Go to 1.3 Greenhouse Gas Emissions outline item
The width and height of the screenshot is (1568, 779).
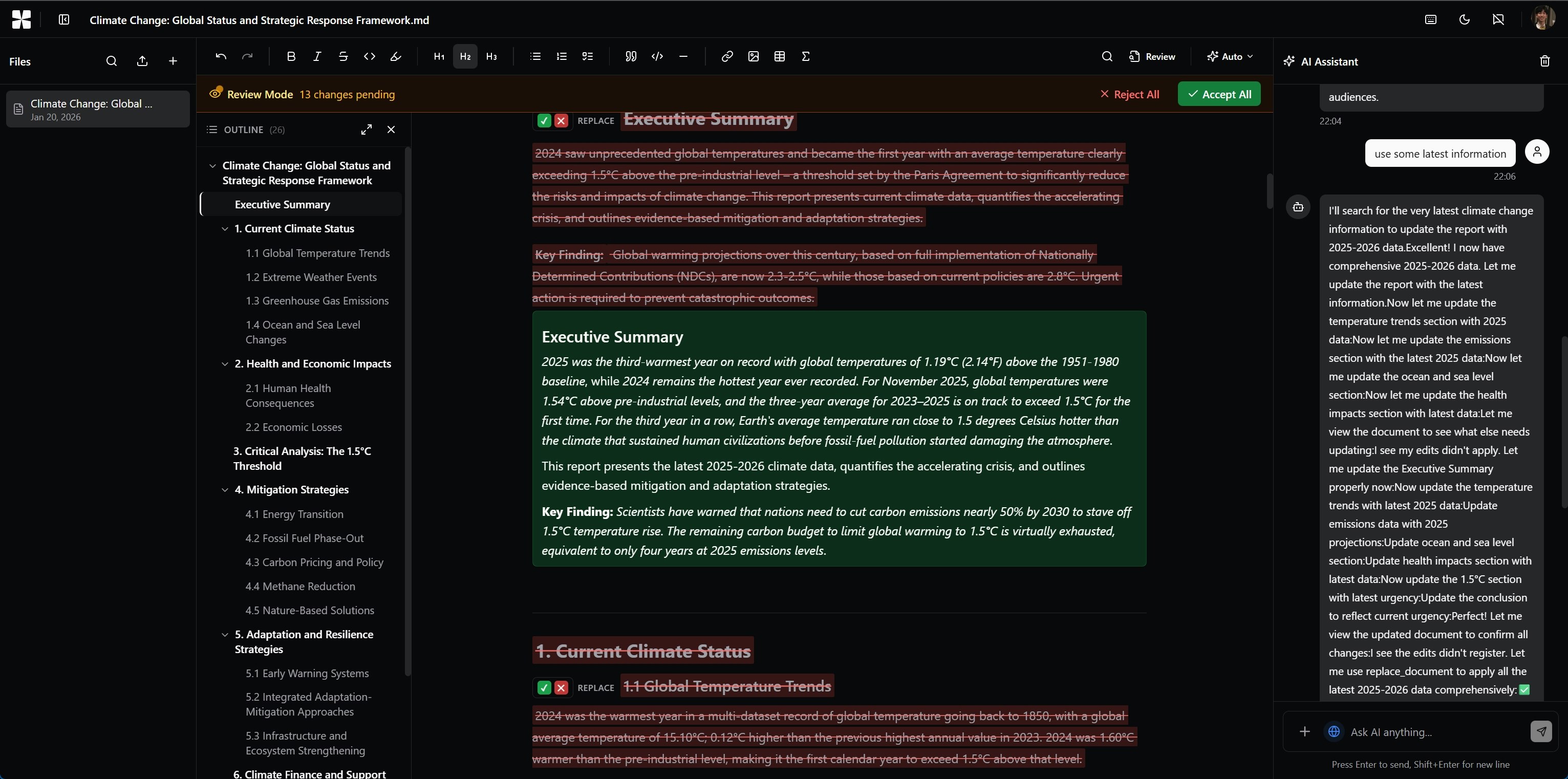click(x=316, y=300)
